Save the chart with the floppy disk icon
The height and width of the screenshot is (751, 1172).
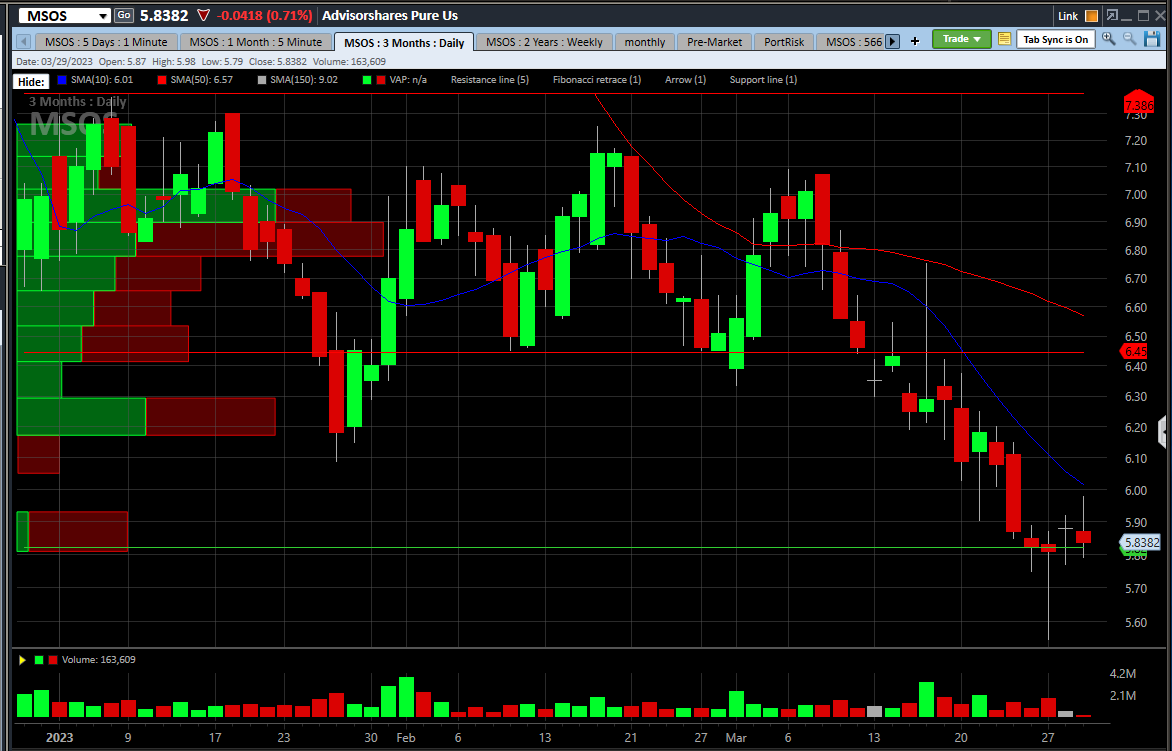coord(1151,39)
